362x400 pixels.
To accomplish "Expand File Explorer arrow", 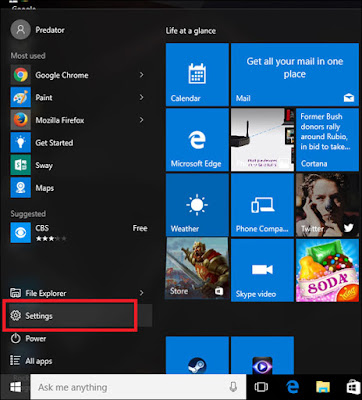I will pos(142,293).
